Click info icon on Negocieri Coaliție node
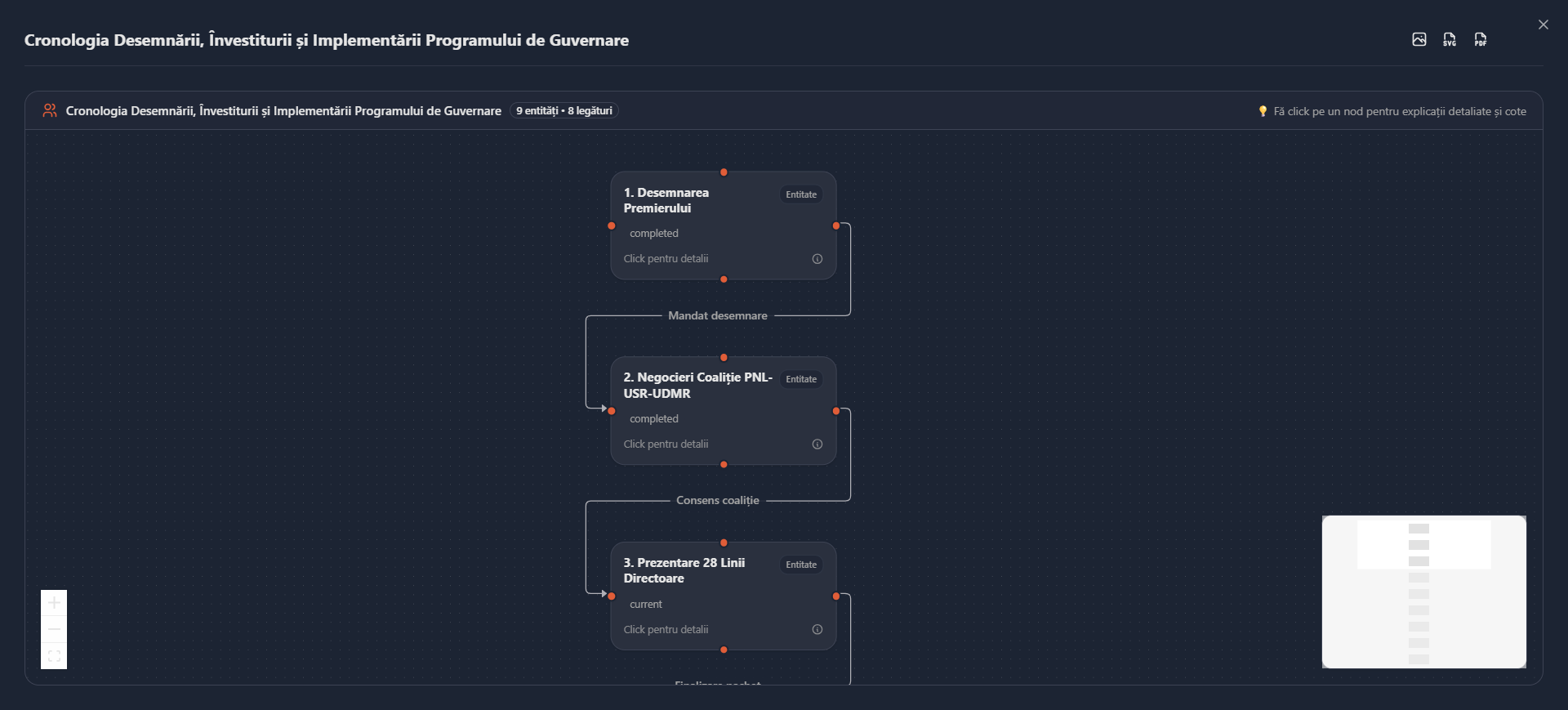 [x=817, y=444]
